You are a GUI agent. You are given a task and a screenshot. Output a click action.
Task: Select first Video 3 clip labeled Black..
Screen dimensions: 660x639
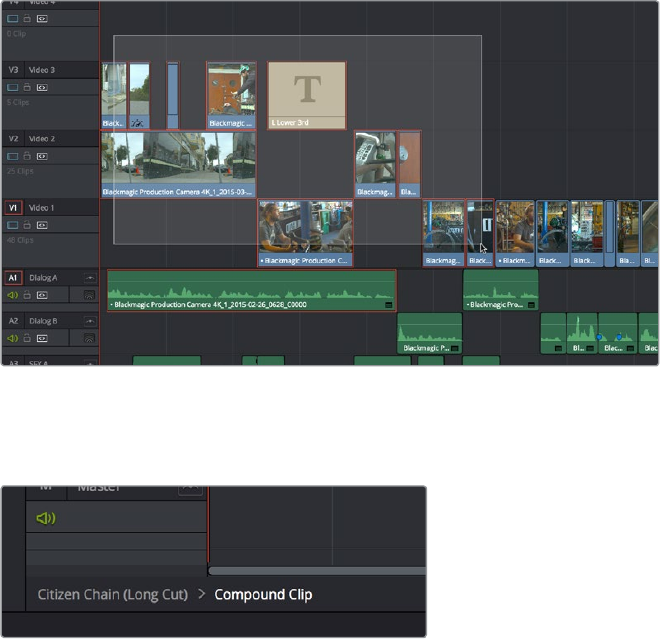click(x=114, y=95)
